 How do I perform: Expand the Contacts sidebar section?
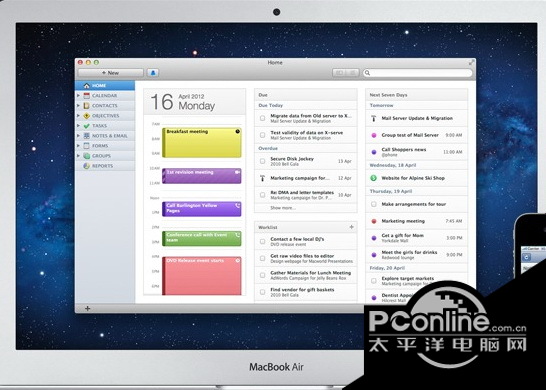pyautogui.click(x=79, y=106)
